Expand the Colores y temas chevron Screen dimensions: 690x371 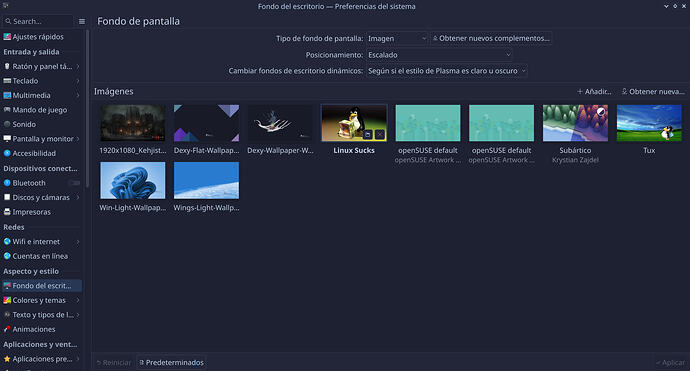78,300
